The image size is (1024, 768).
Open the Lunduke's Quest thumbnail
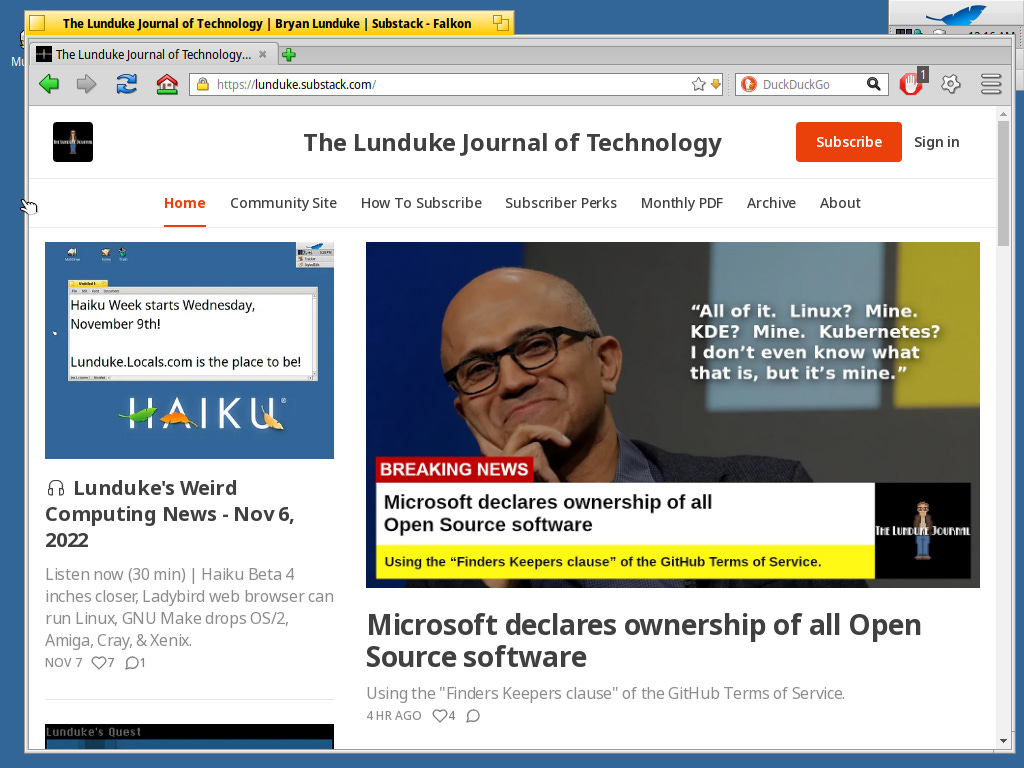189,736
